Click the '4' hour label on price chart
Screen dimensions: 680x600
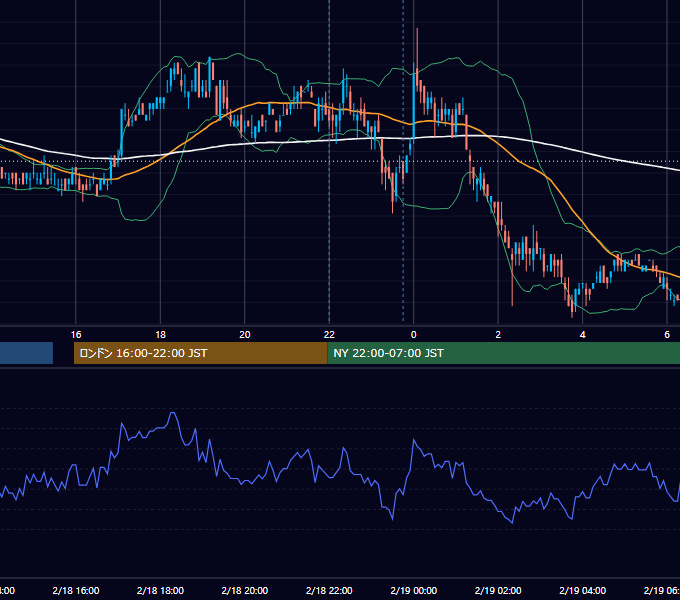point(582,334)
